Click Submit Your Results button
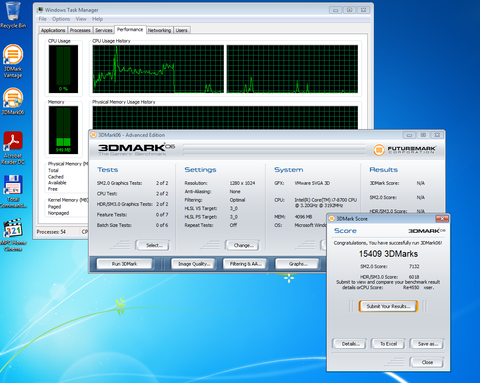 tap(388, 306)
